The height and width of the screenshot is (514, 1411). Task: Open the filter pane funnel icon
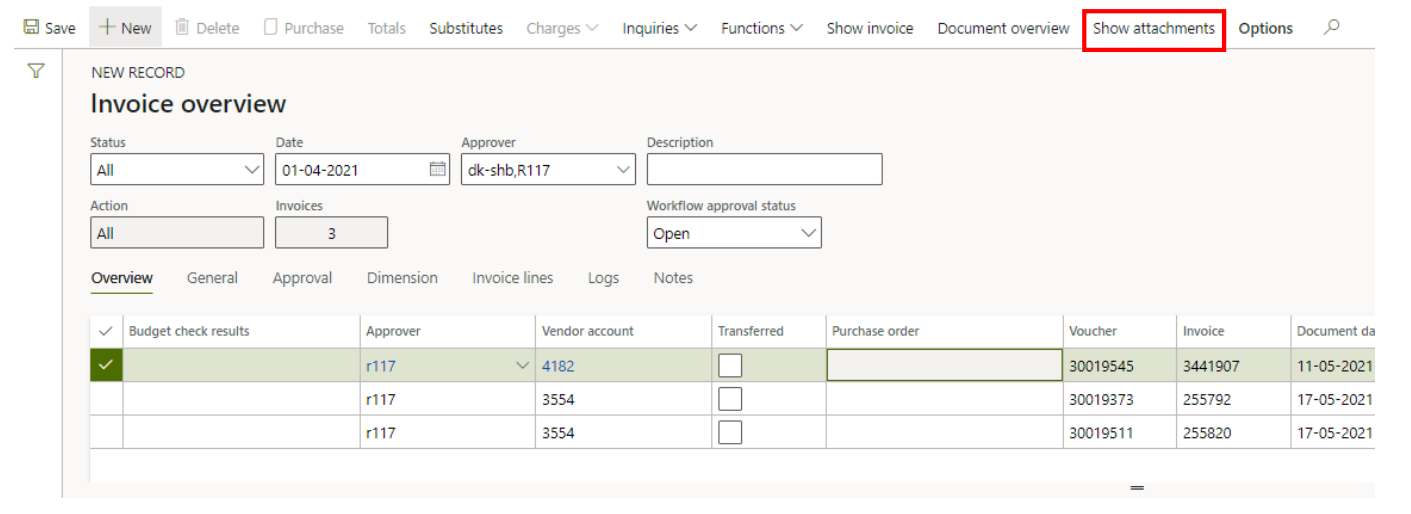(x=36, y=71)
